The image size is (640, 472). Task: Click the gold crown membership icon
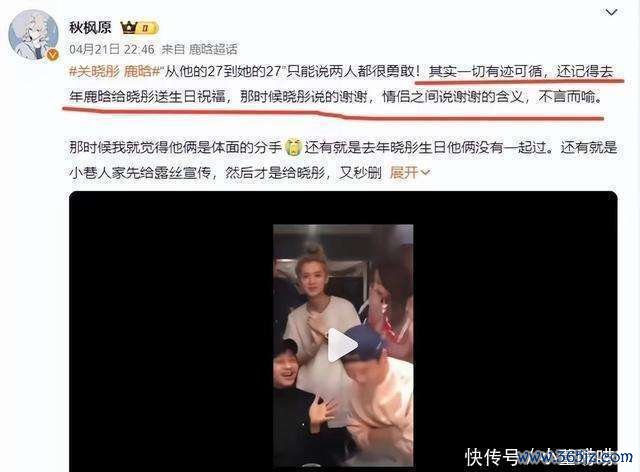(x=129, y=27)
